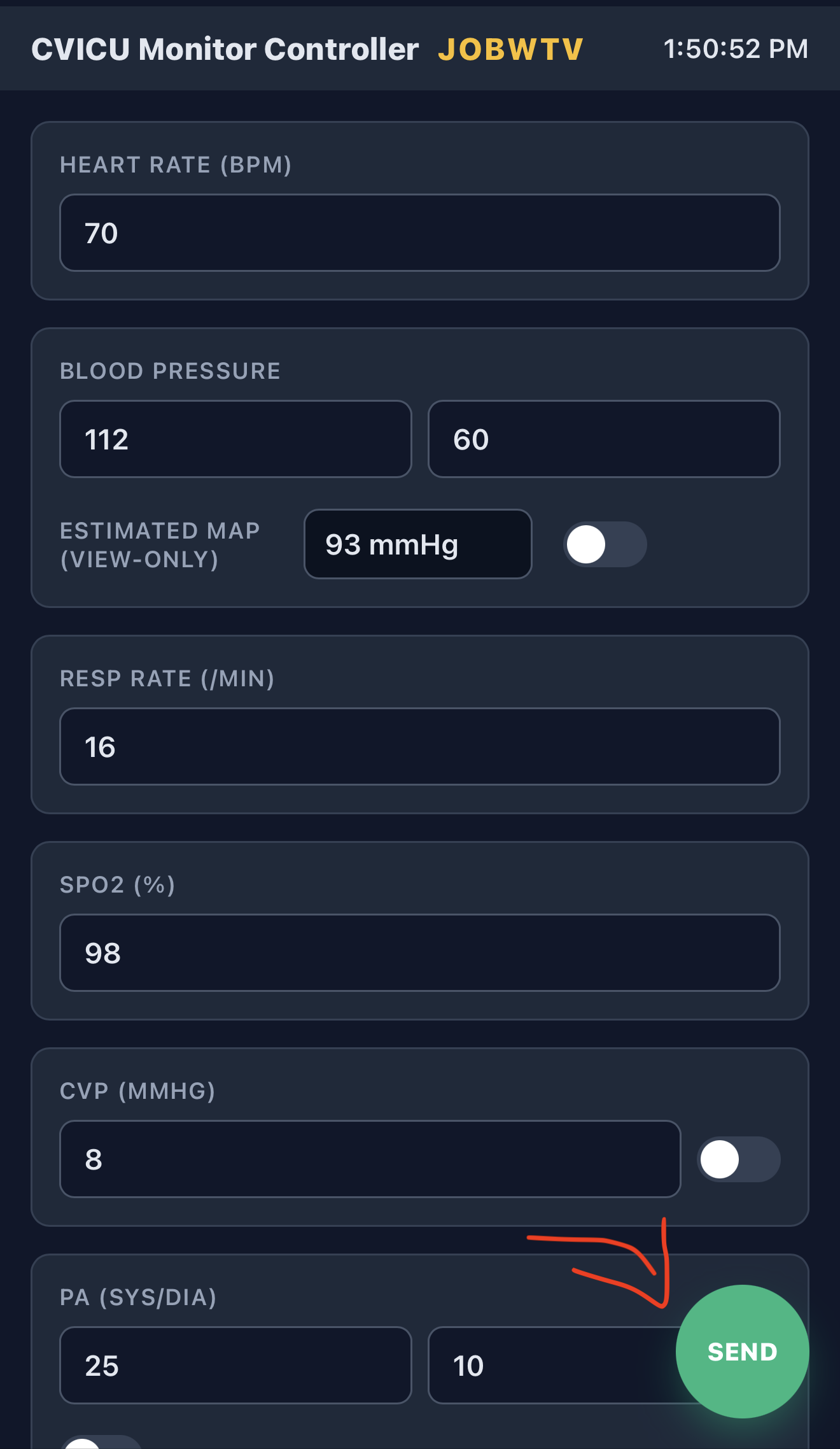Screen dimensions: 840x1449
Task: Click the Resp Rate field showing 16
Action: 420,746
